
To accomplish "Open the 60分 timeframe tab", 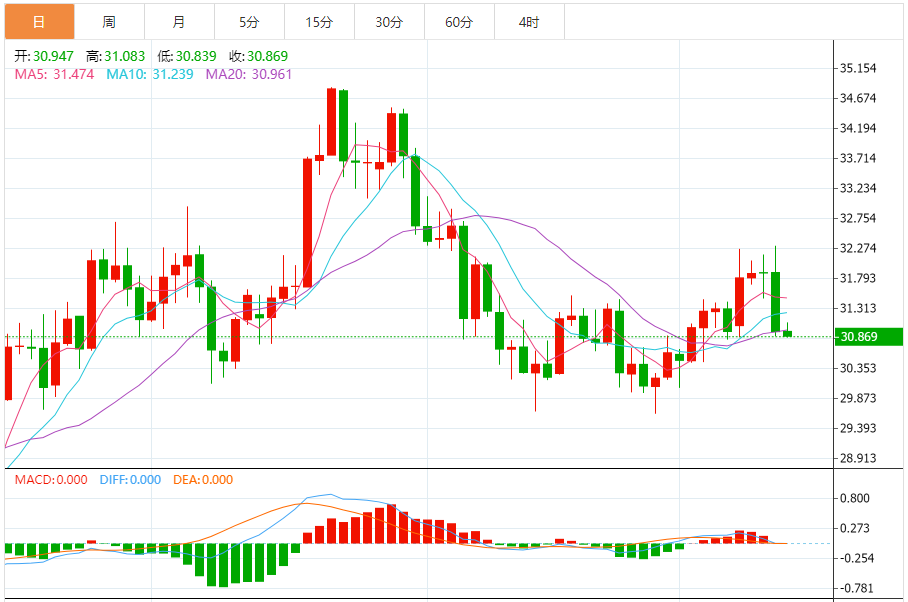I will click(x=459, y=22).
